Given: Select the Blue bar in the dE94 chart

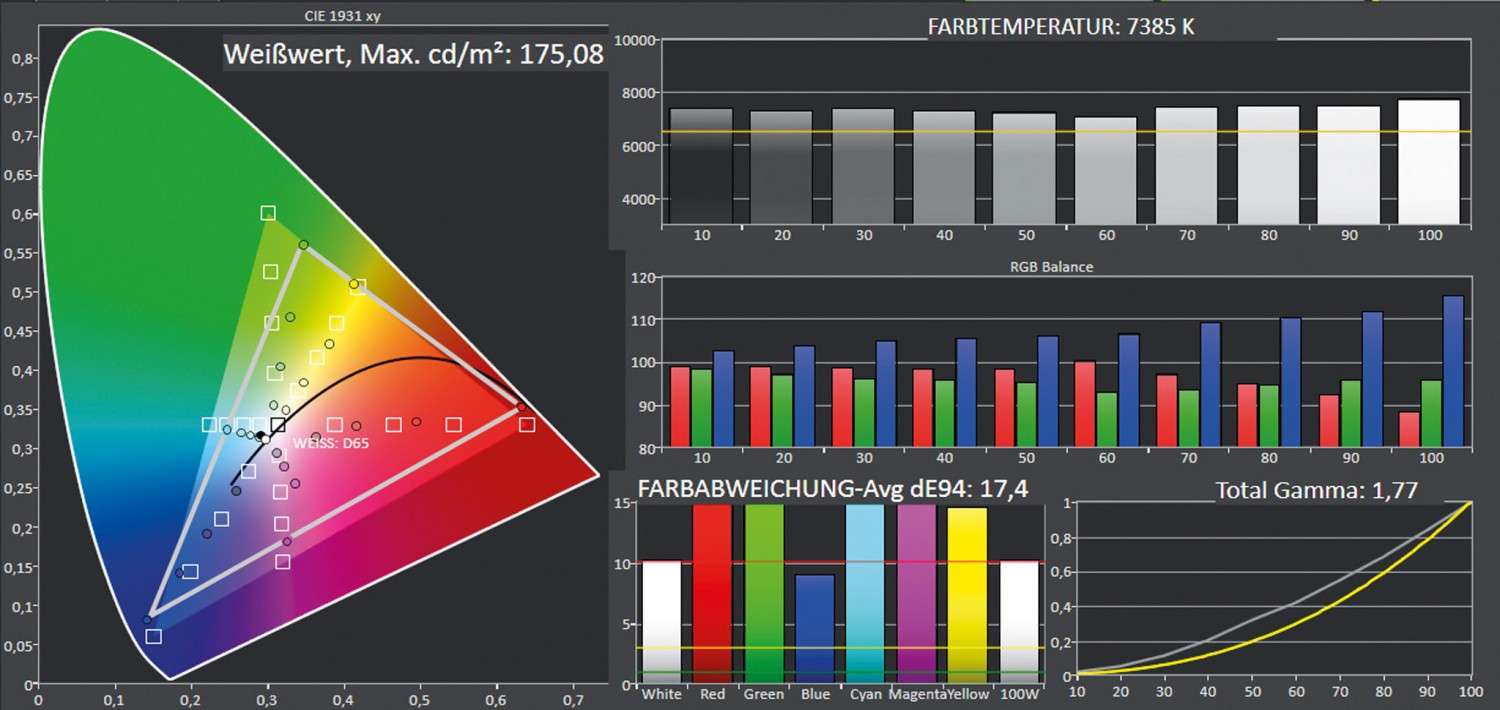Looking at the screenshot, I should pyautogui.click(x=815, y=629).
